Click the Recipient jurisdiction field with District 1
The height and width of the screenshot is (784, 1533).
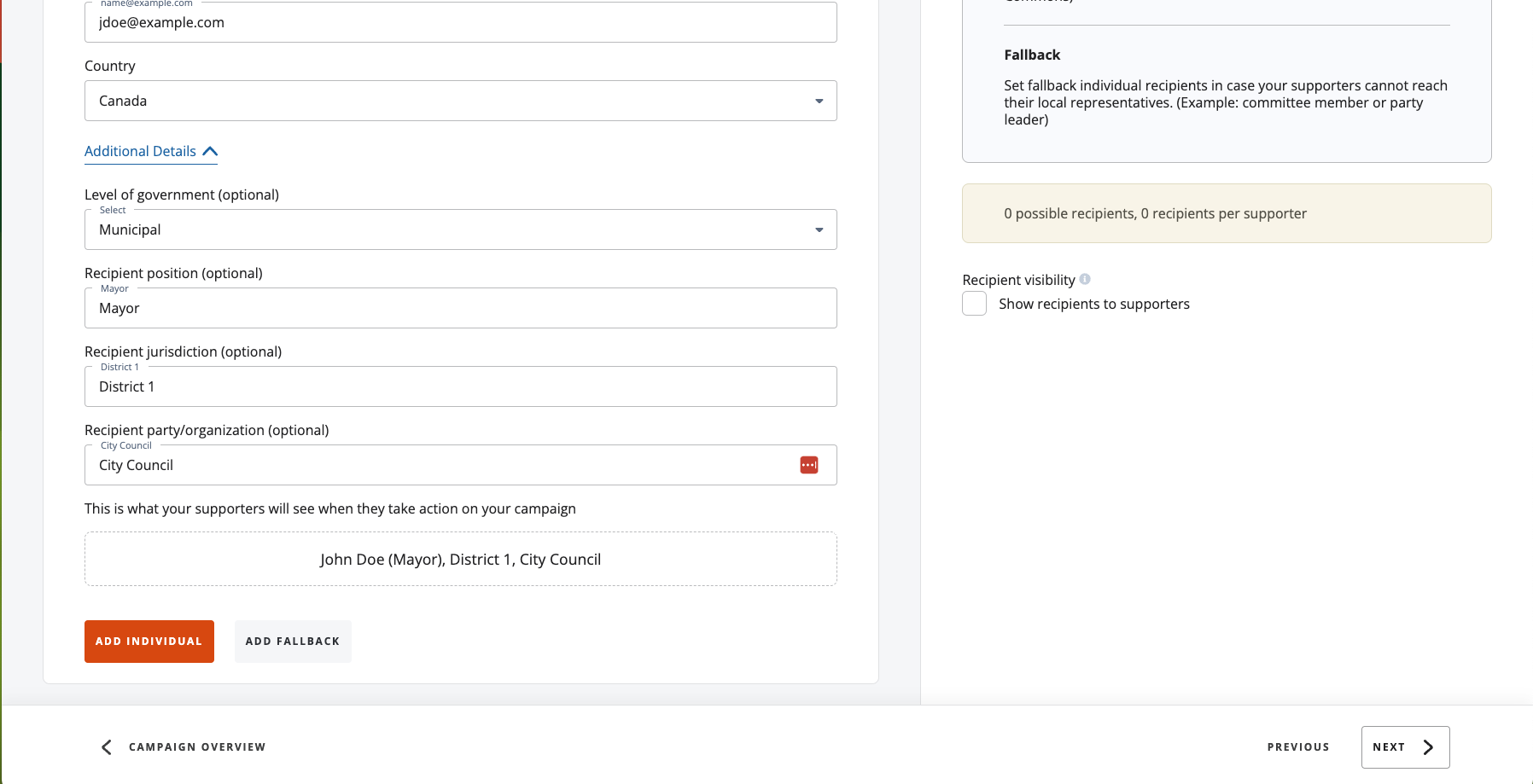pos(461,386)
